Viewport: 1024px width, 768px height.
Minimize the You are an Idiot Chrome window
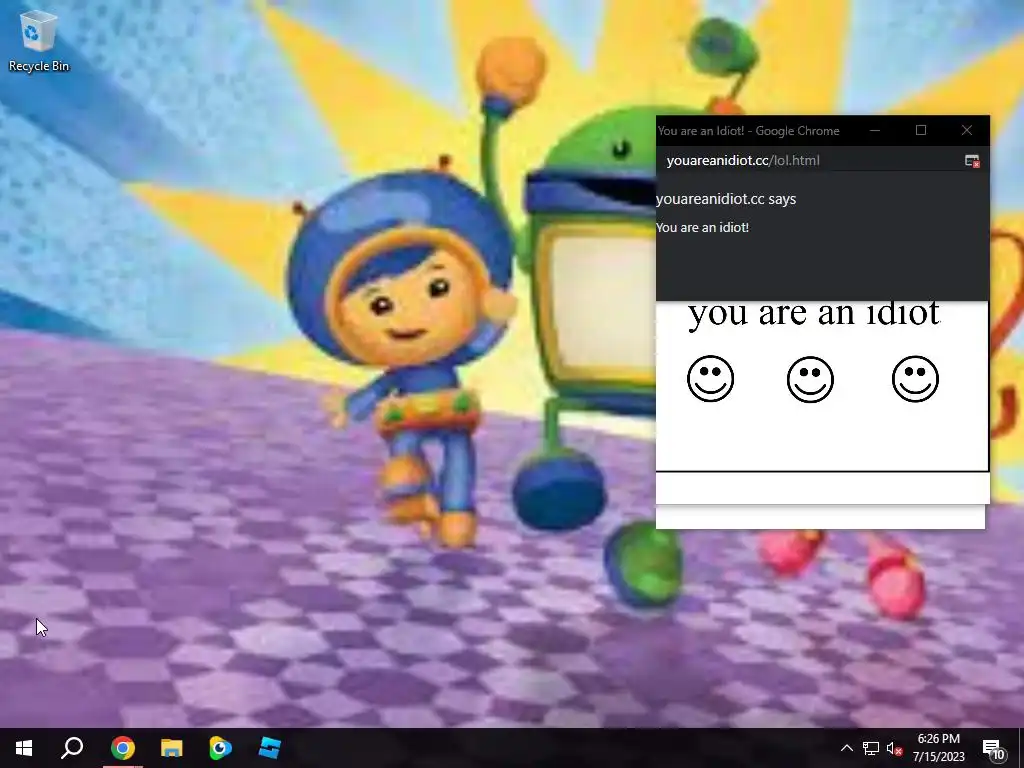coord(875,131)
